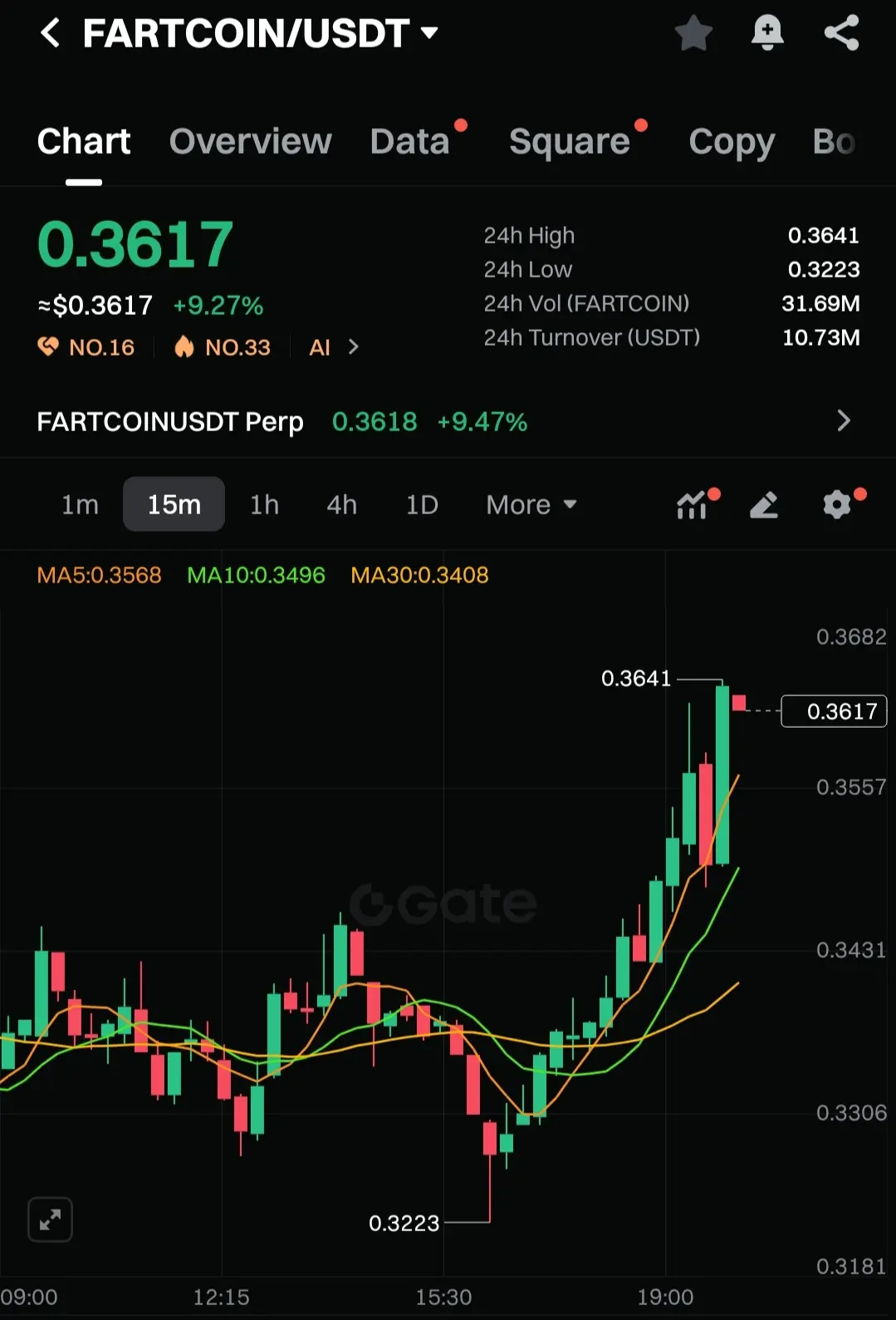Tap the 24h High value 0.3641
Screen dimensions: 896x1320
pos(823,236)
